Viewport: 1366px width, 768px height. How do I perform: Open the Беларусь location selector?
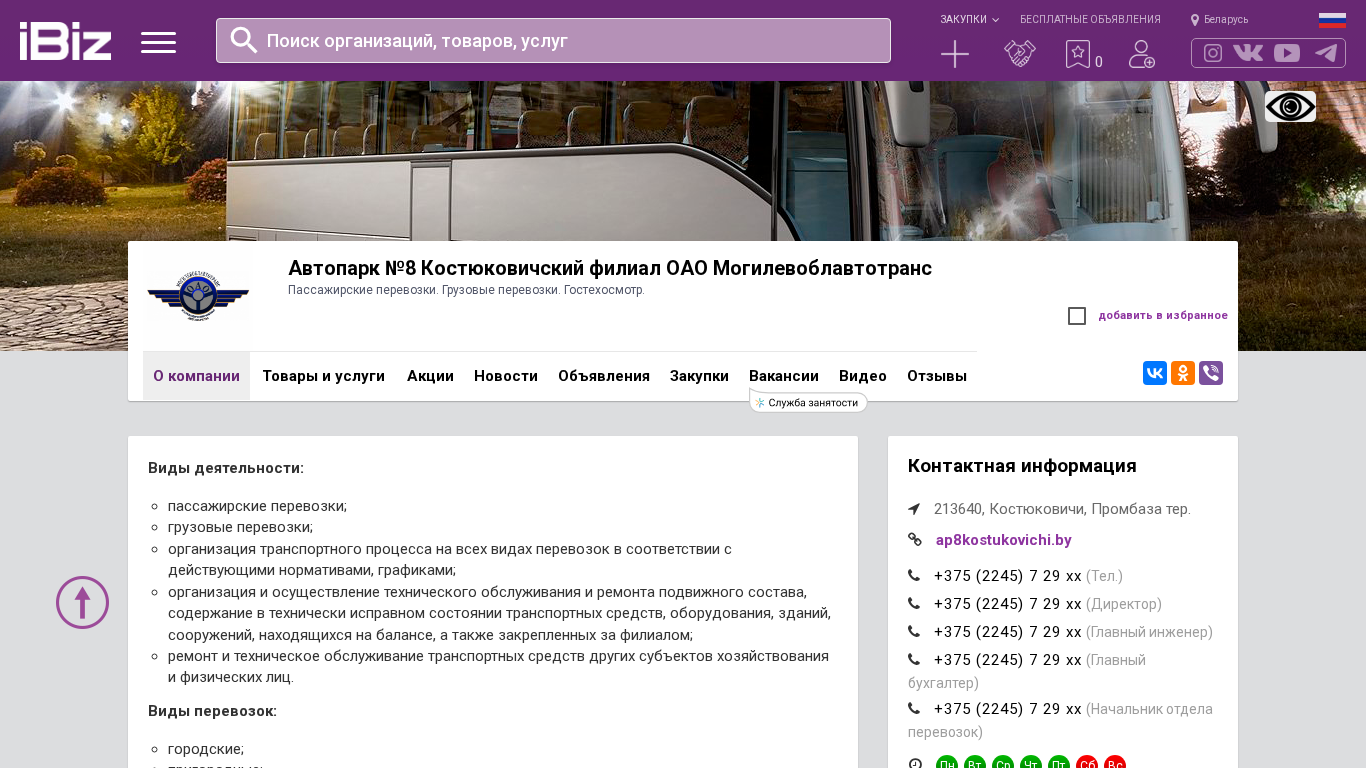pyautogui.click(x=1220, y=19)
